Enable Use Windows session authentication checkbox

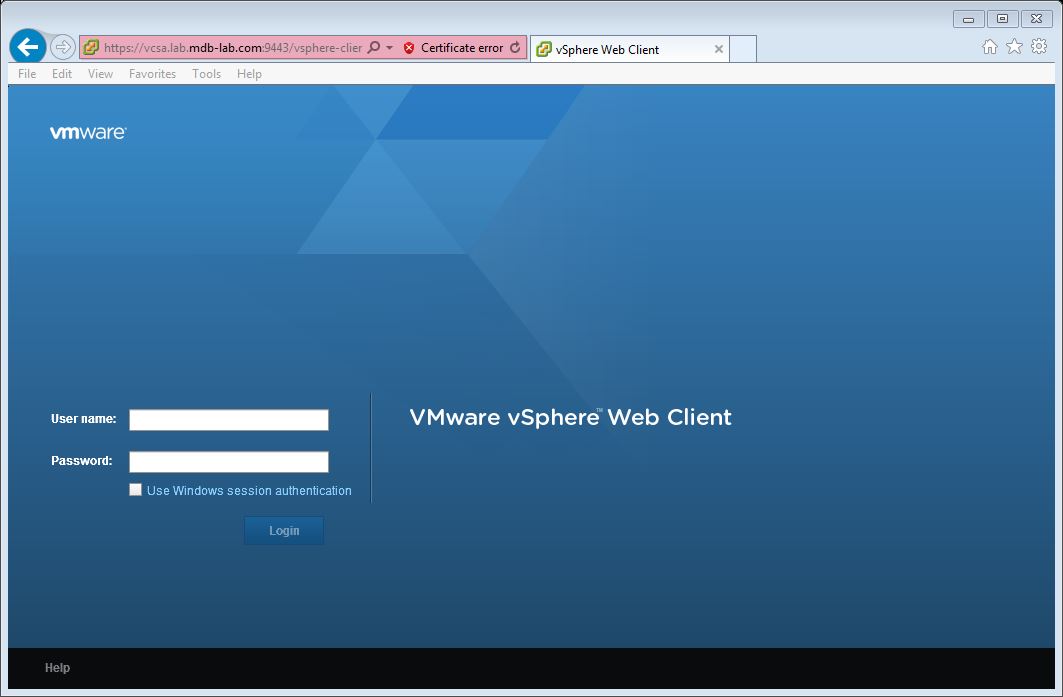(136, 490)
